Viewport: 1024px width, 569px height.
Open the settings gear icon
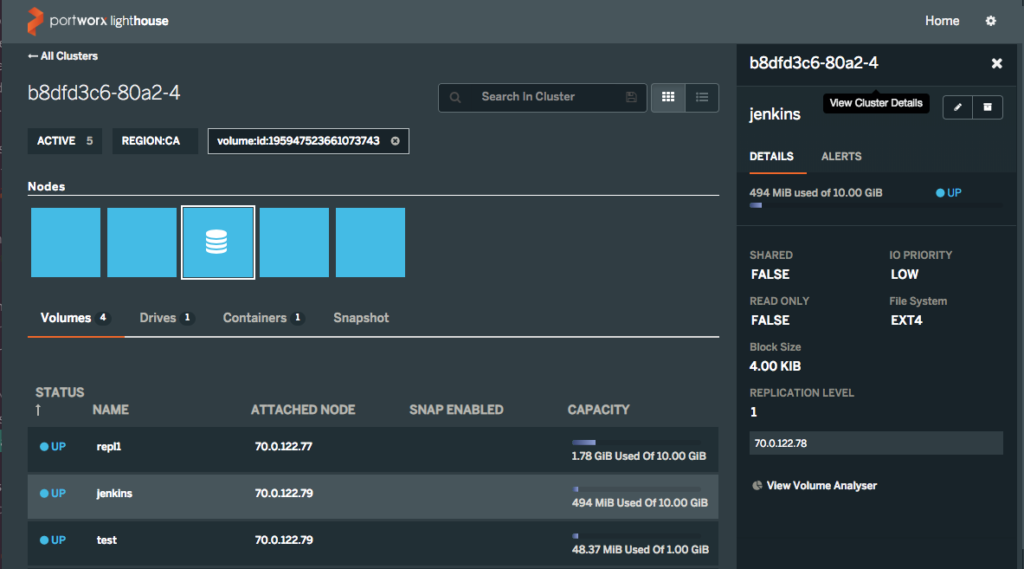click(x=991, y=21)
